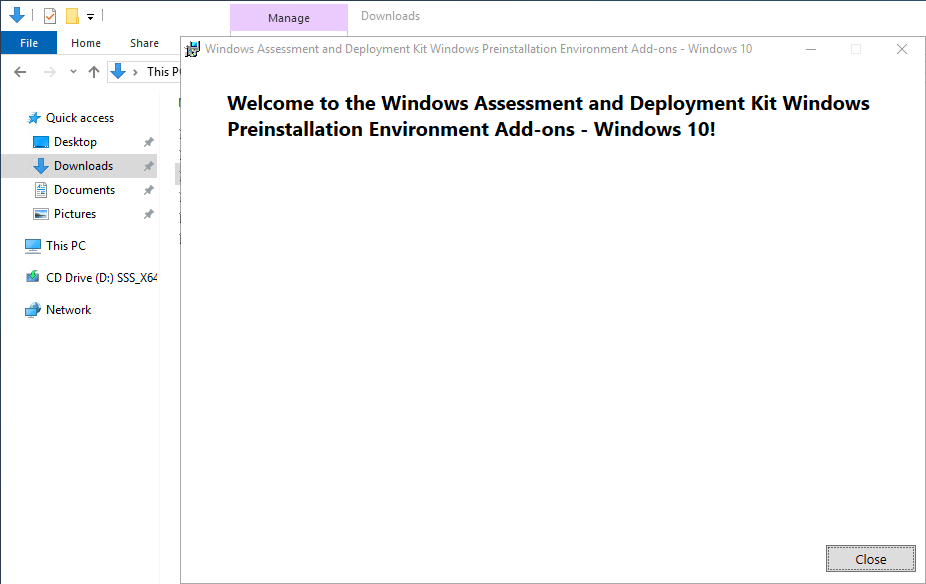
Task: Open the Manage contextual tab
Action: click(x=288, y=18)
